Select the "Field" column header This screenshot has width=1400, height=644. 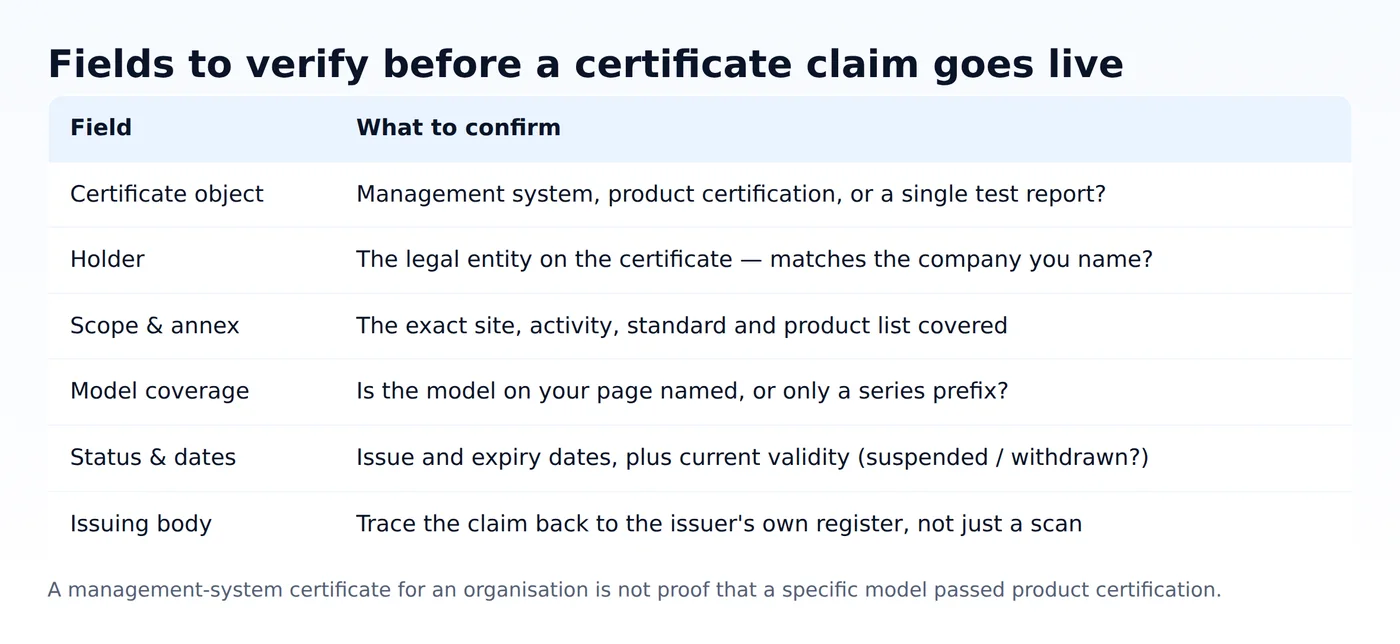pos(101,128)
